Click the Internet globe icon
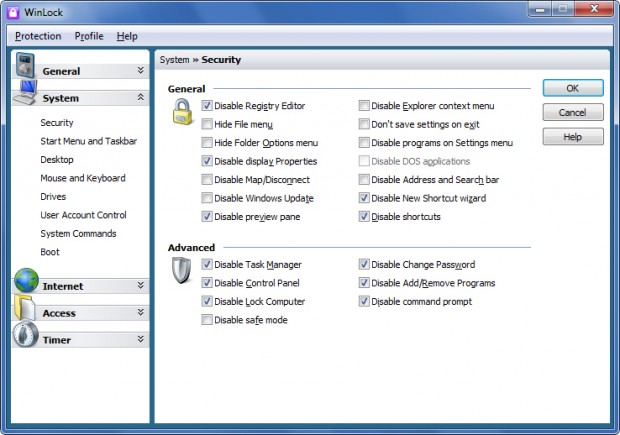The width and height of the screenshot is (620, 435). coord(26,280)
